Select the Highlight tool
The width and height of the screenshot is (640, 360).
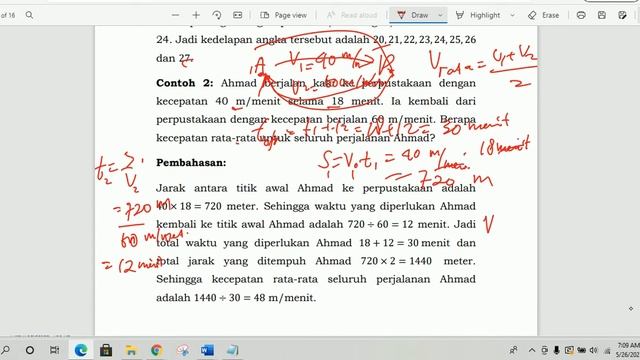point(478,15)
